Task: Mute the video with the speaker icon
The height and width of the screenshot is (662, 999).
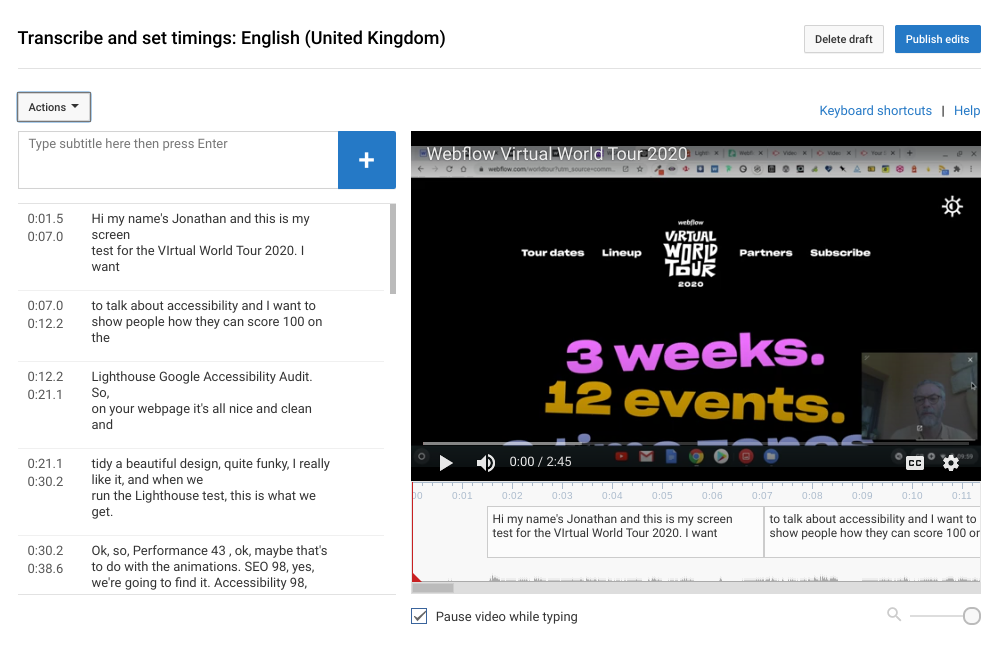Action: 485,463
